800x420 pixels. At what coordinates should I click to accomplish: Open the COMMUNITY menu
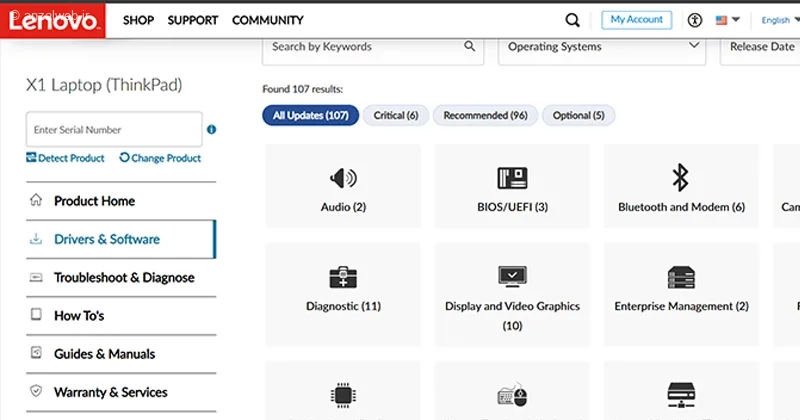point(268,20)
